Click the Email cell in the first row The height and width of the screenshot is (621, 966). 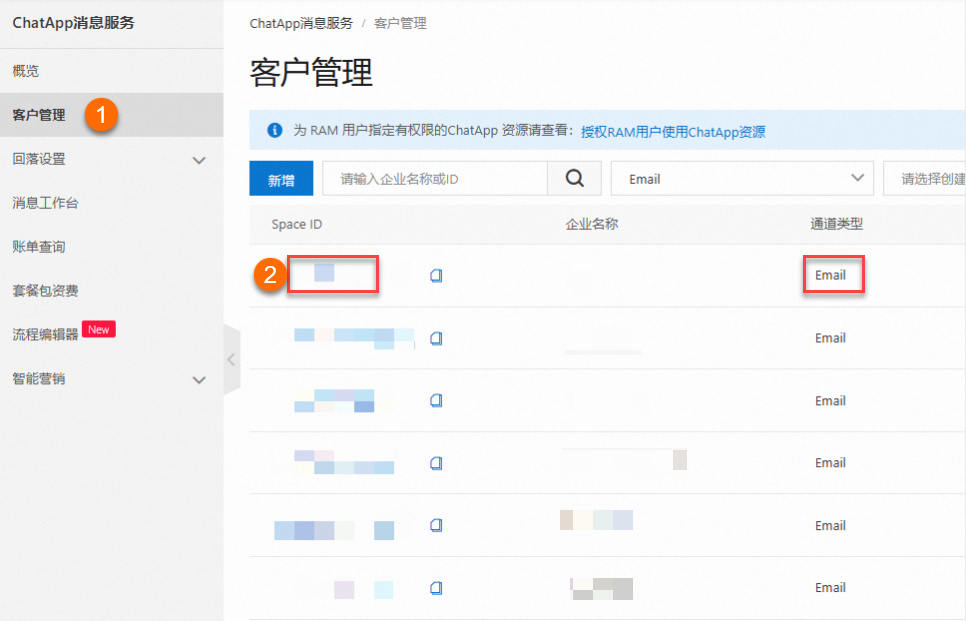(x=830, y=275)
